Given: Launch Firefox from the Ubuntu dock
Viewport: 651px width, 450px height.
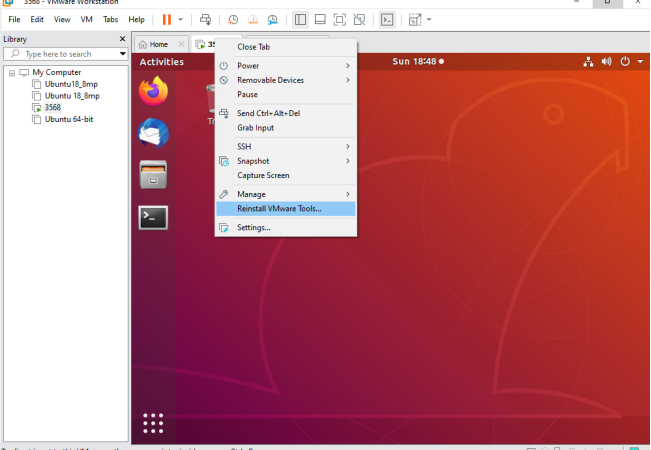Looking at the screenshot, I should point(153,92).
